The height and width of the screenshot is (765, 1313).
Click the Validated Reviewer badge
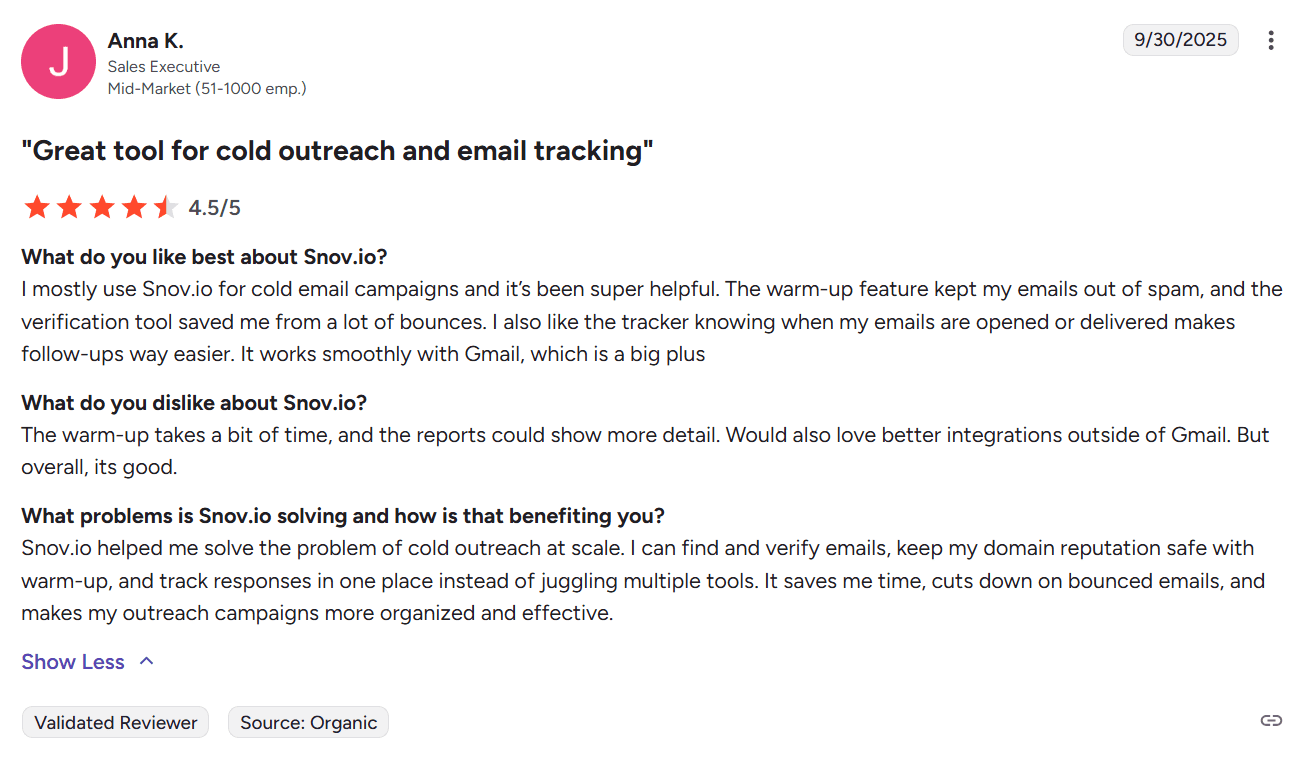point(115,721)
